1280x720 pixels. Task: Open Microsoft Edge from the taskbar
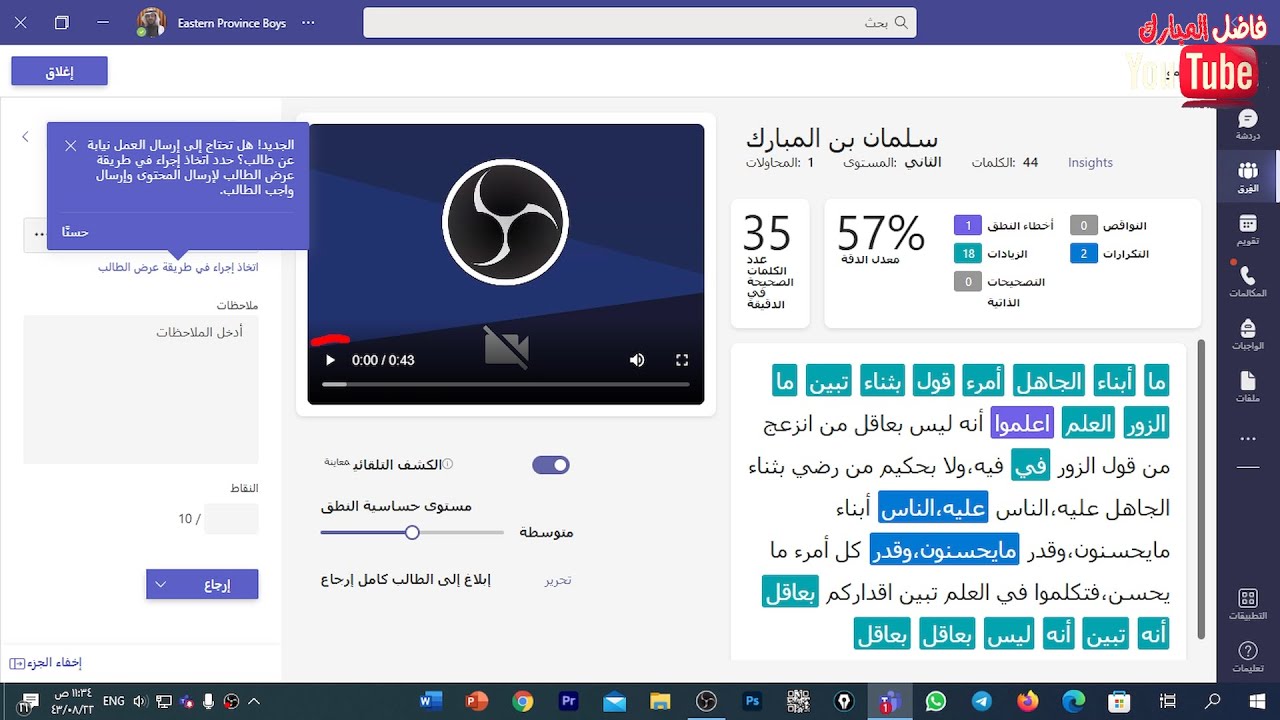[1073, 701]
